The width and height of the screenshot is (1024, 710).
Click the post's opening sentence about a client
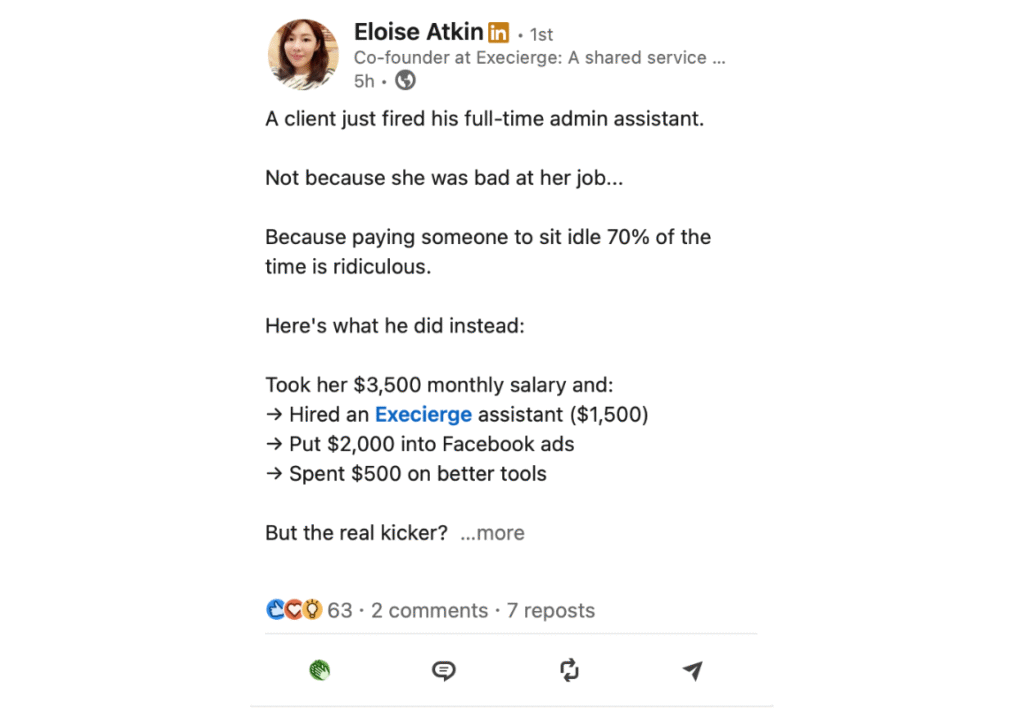click(484, 119)
